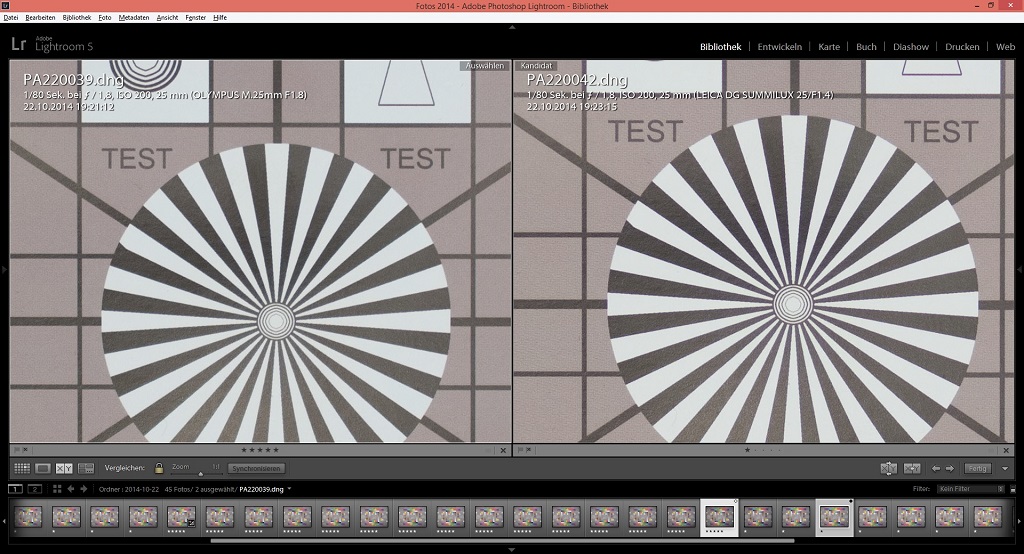Click the Swap select and candidate icon
Viewport: 1024px width, 554px height.
pos(887,468)
